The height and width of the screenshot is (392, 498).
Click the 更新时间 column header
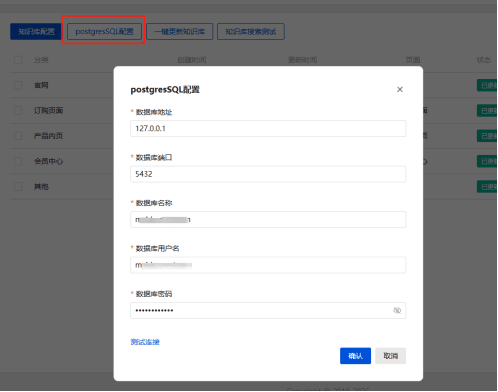(302, 60)
